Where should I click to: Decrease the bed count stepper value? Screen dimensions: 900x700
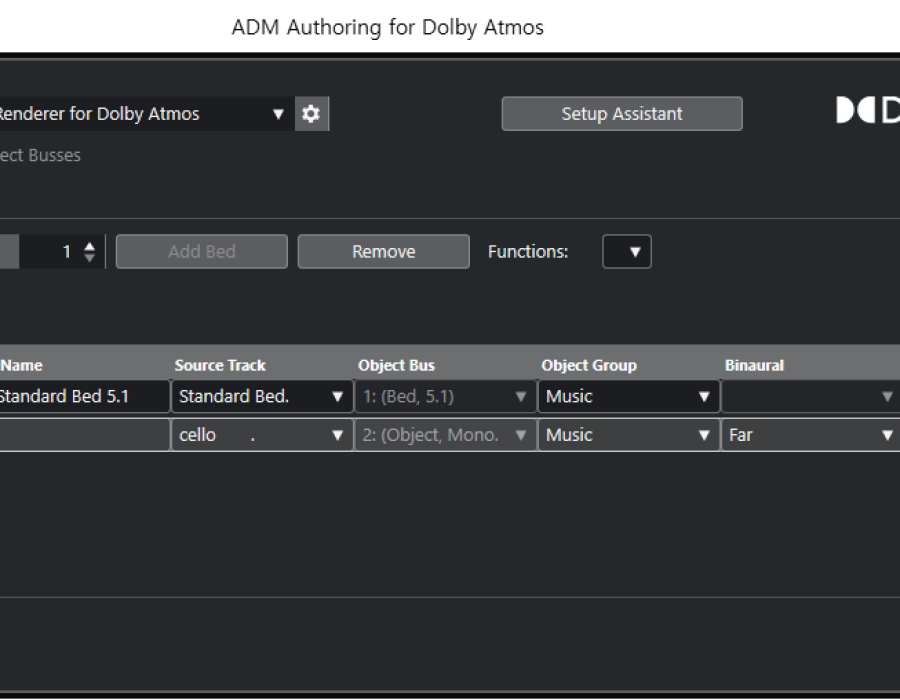coord(90,258)
